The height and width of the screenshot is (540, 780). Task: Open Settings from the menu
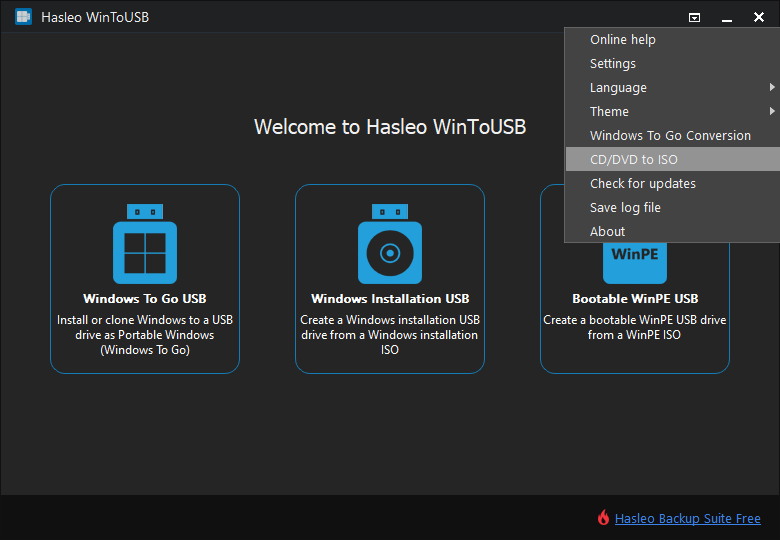pos(673,64)
